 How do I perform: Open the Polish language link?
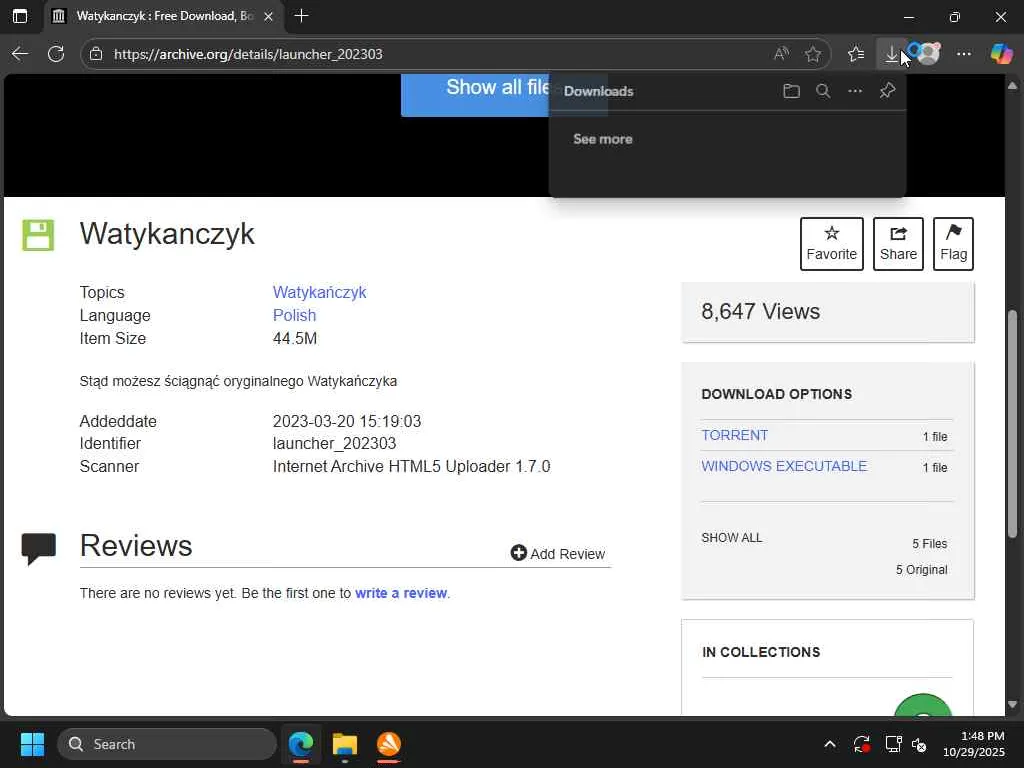point(294,315)
